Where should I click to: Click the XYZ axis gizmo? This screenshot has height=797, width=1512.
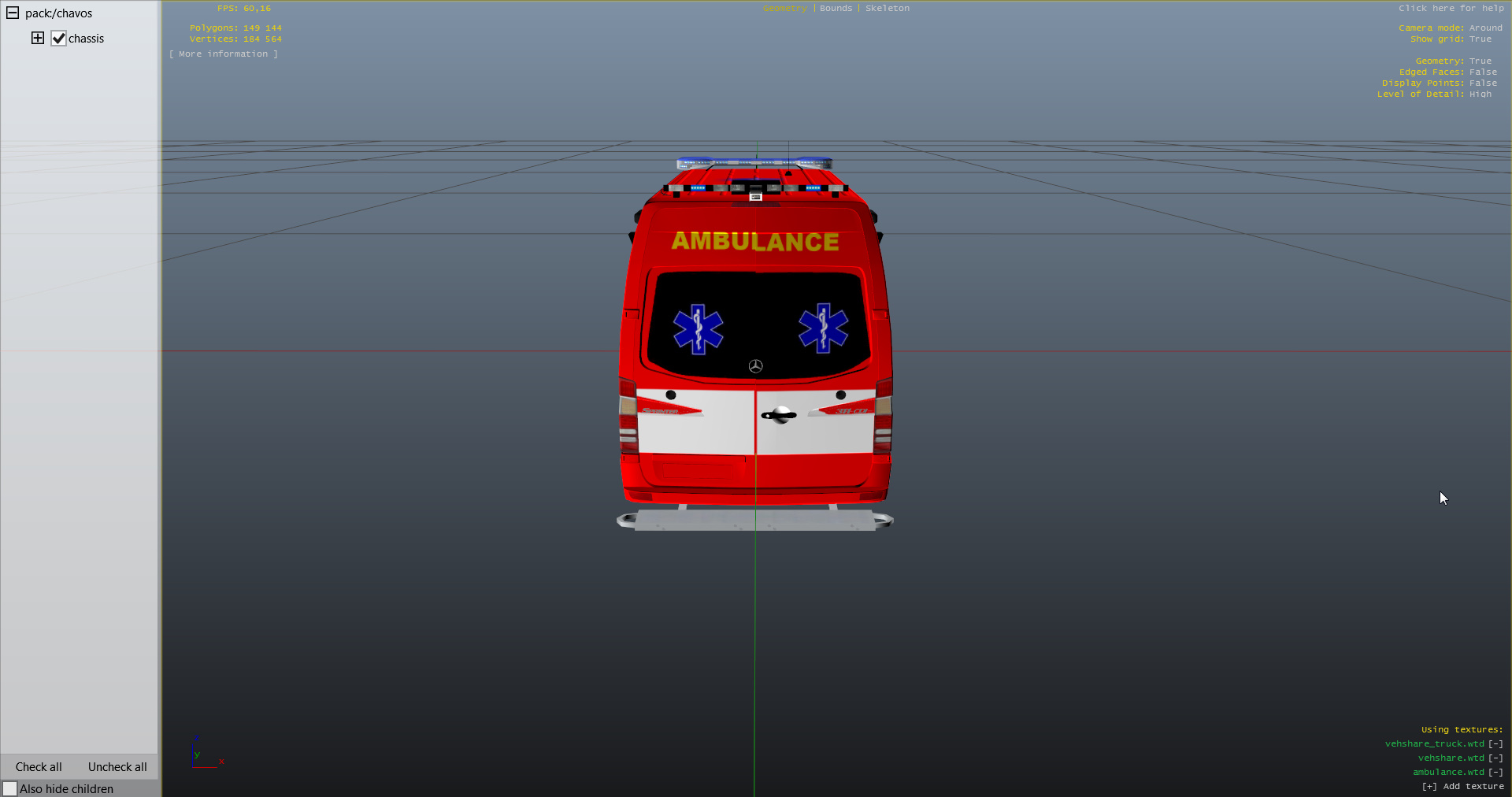pos(206,752)
